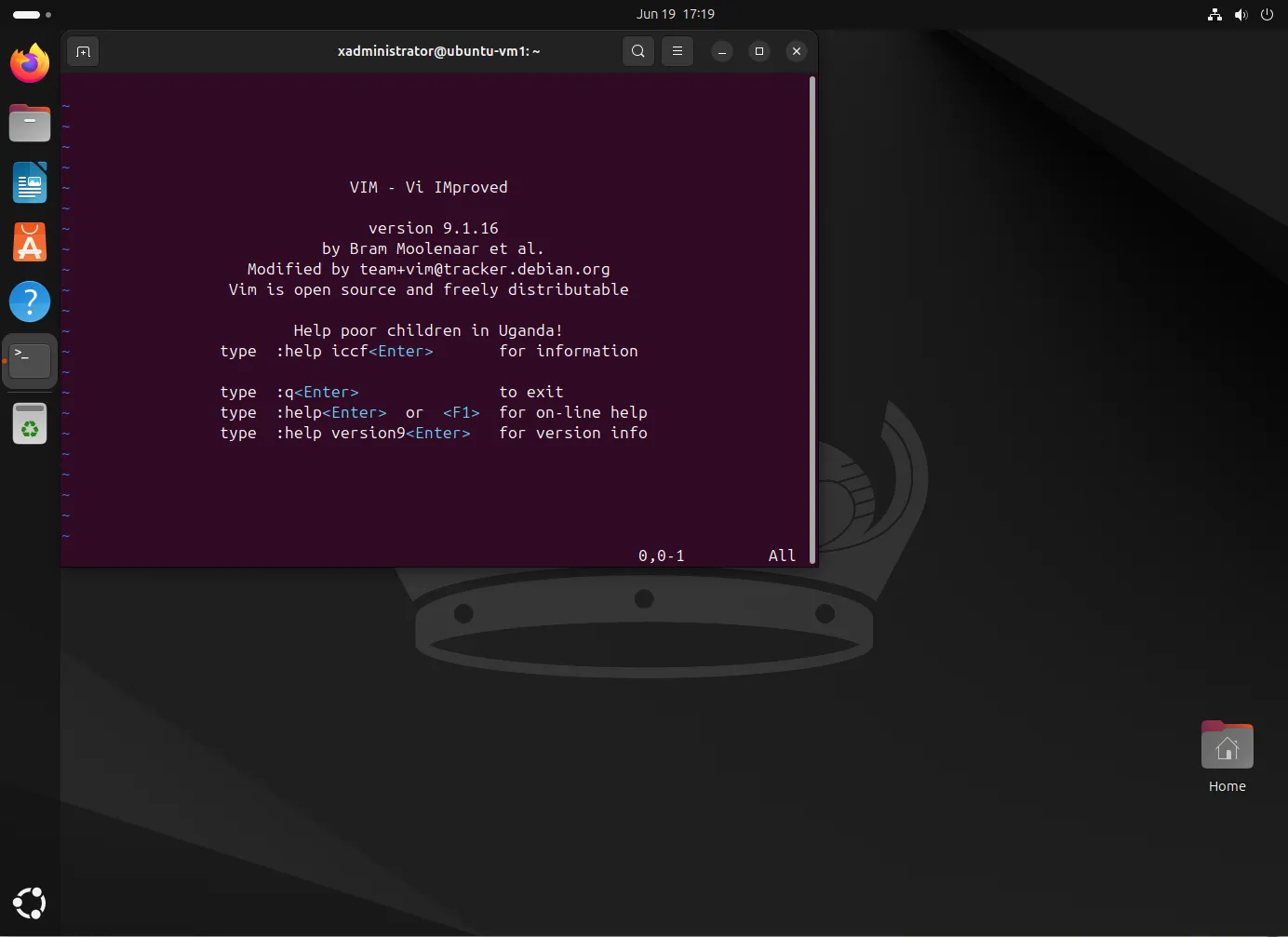Image resolution: width=1288 pixels, height=937 pixels.
Task: Click the "<F1>" key hint
Action: [462, 412]
